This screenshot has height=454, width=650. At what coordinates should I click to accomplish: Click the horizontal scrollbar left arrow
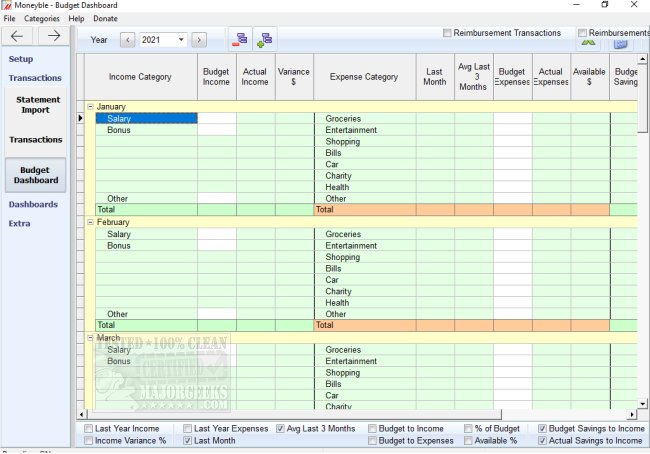81,414
